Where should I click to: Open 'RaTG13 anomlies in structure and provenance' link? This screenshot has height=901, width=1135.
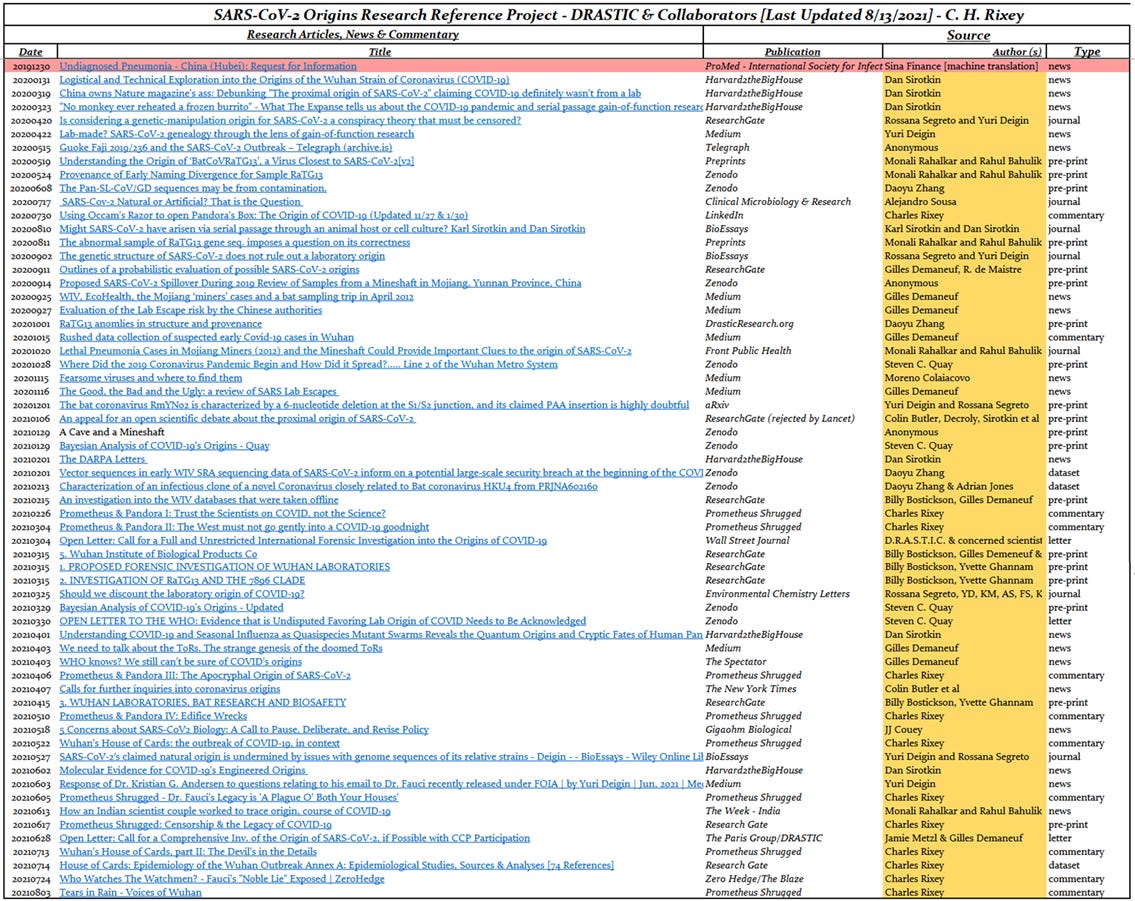tap(161, 323)
